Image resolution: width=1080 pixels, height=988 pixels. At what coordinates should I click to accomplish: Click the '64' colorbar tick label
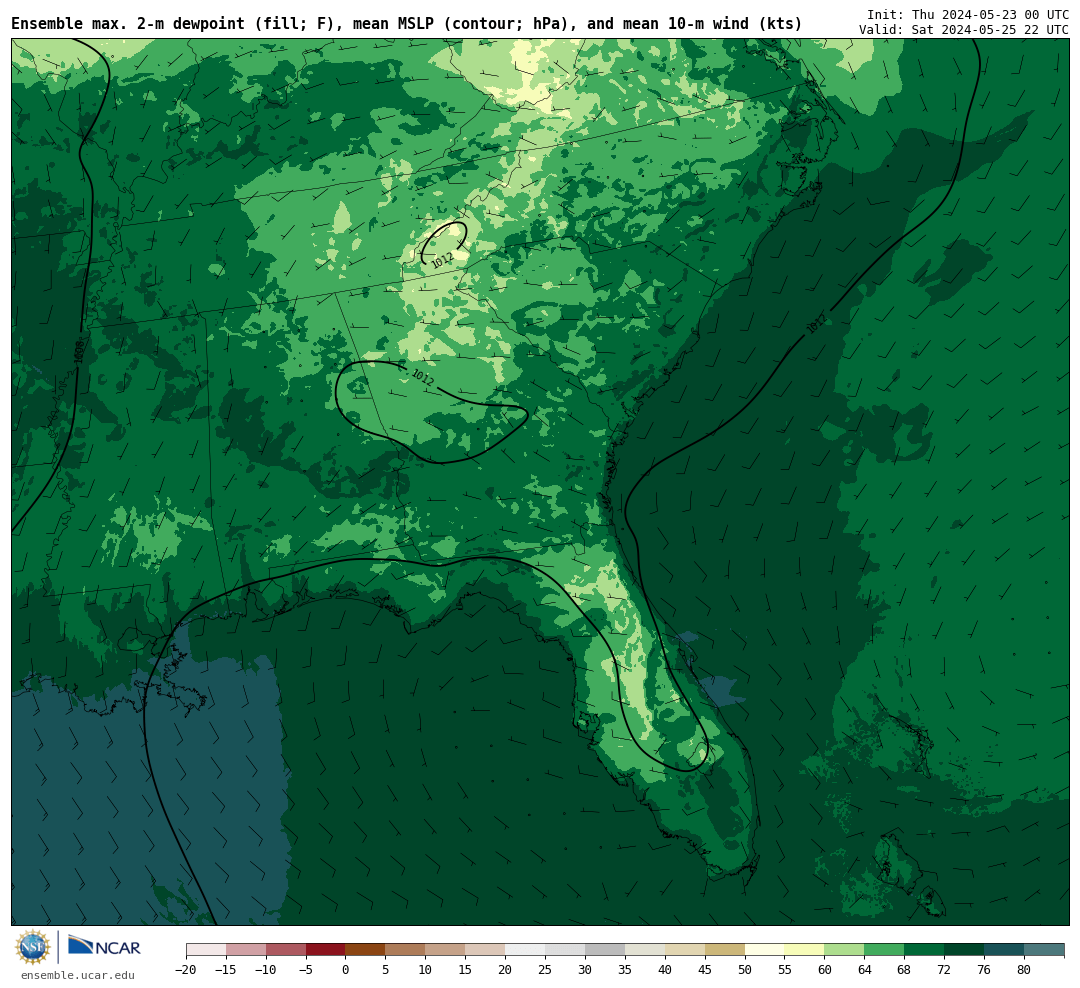point(864,970)
